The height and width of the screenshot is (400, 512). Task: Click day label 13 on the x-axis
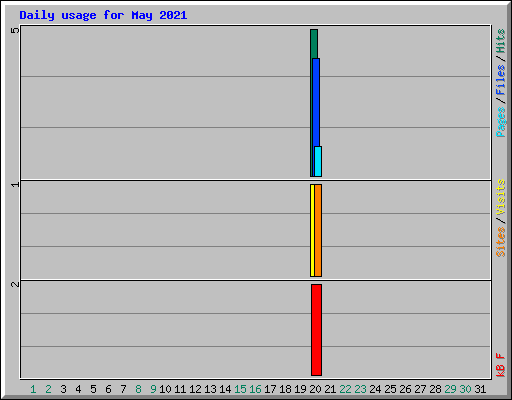(210, 389)
